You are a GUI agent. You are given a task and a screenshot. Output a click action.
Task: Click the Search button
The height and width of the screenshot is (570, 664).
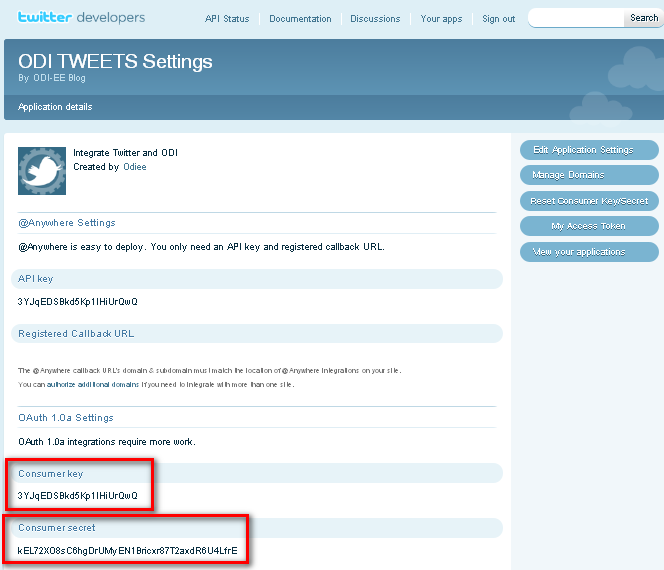tap(644, 18)
